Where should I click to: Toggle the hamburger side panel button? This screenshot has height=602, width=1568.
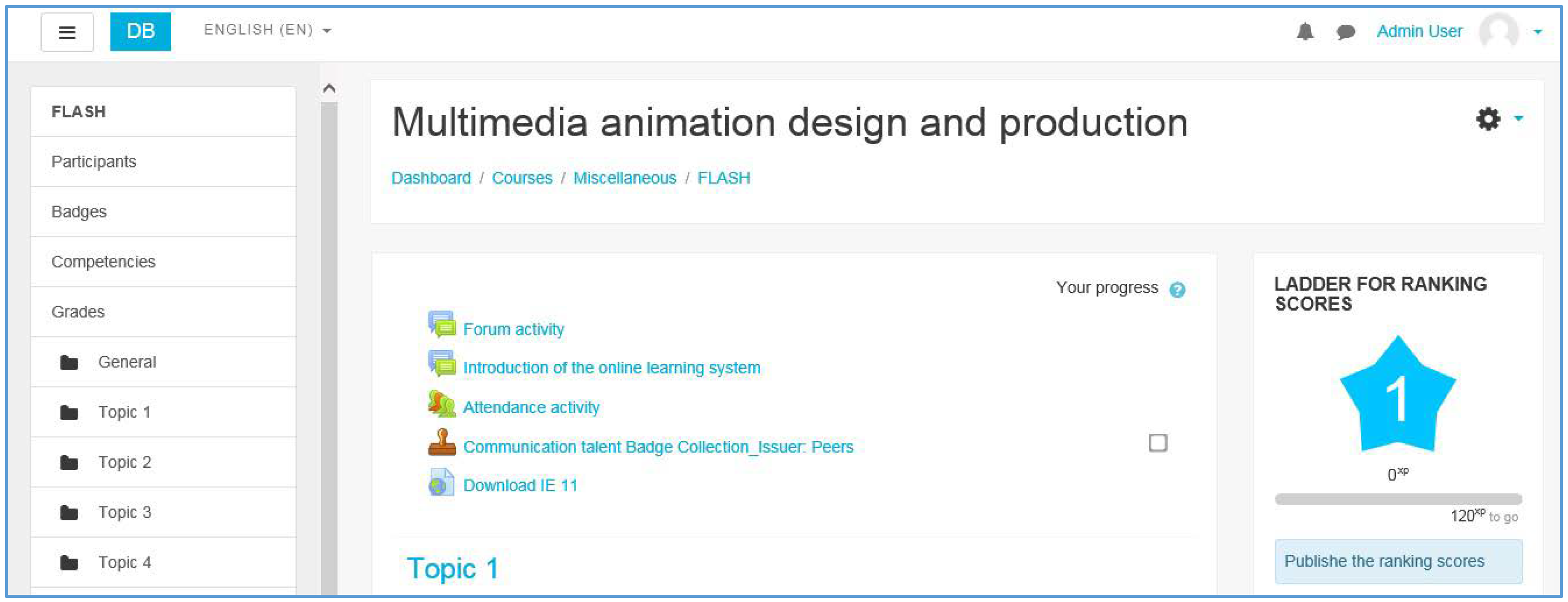tap(67, 32)
